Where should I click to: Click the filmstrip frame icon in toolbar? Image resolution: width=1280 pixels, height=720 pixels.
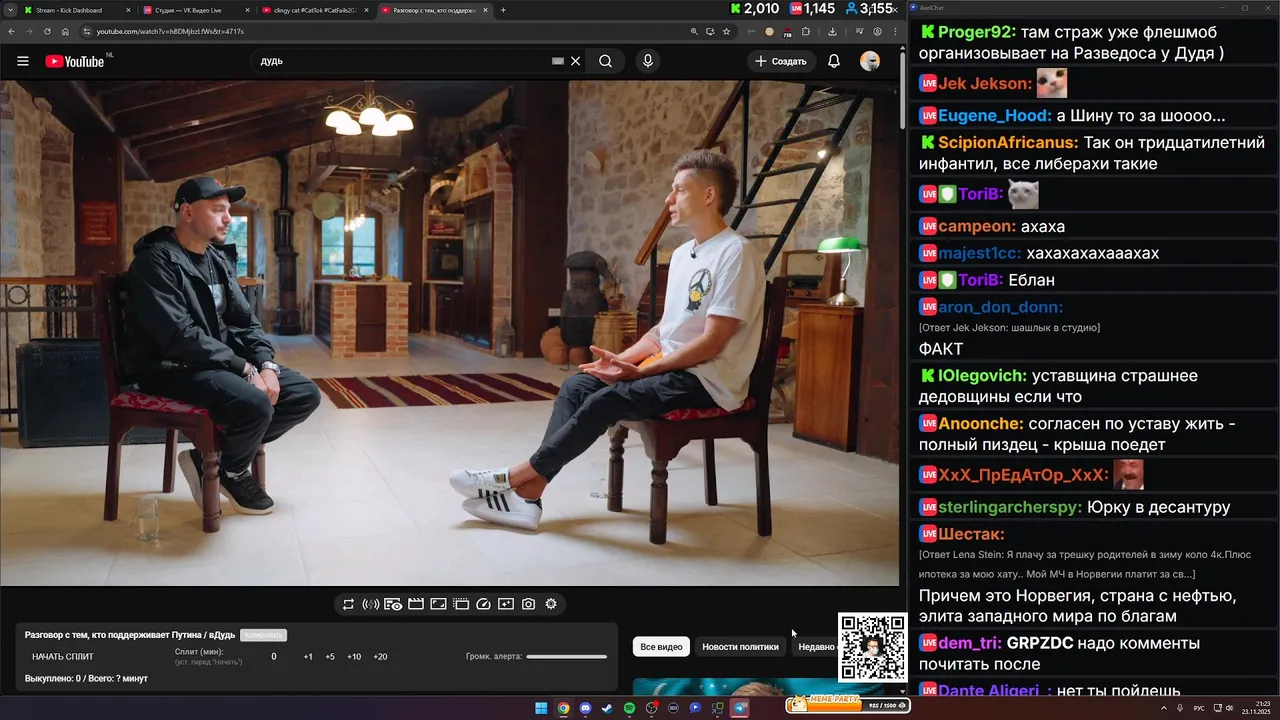click(461, 604)
